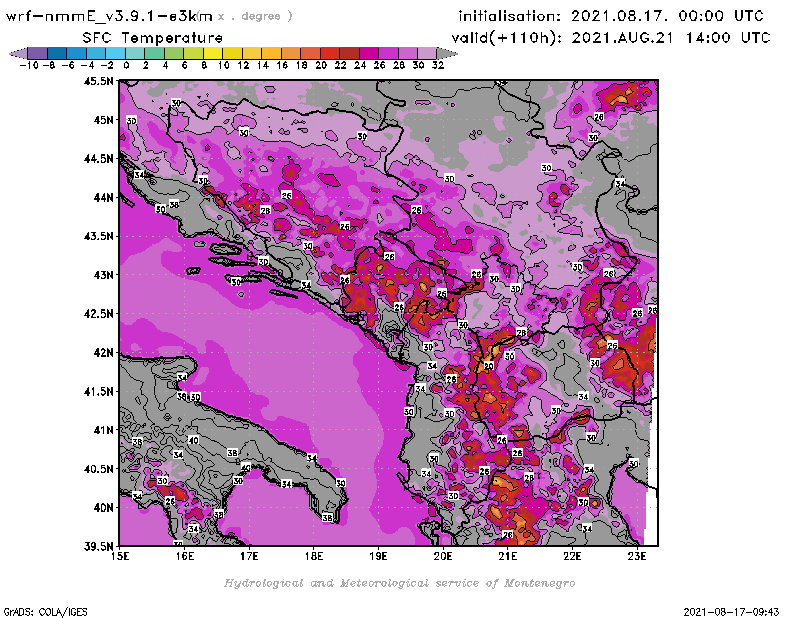
Task: Click the 45.5N latitude axis label
Action: pos(98,81)
